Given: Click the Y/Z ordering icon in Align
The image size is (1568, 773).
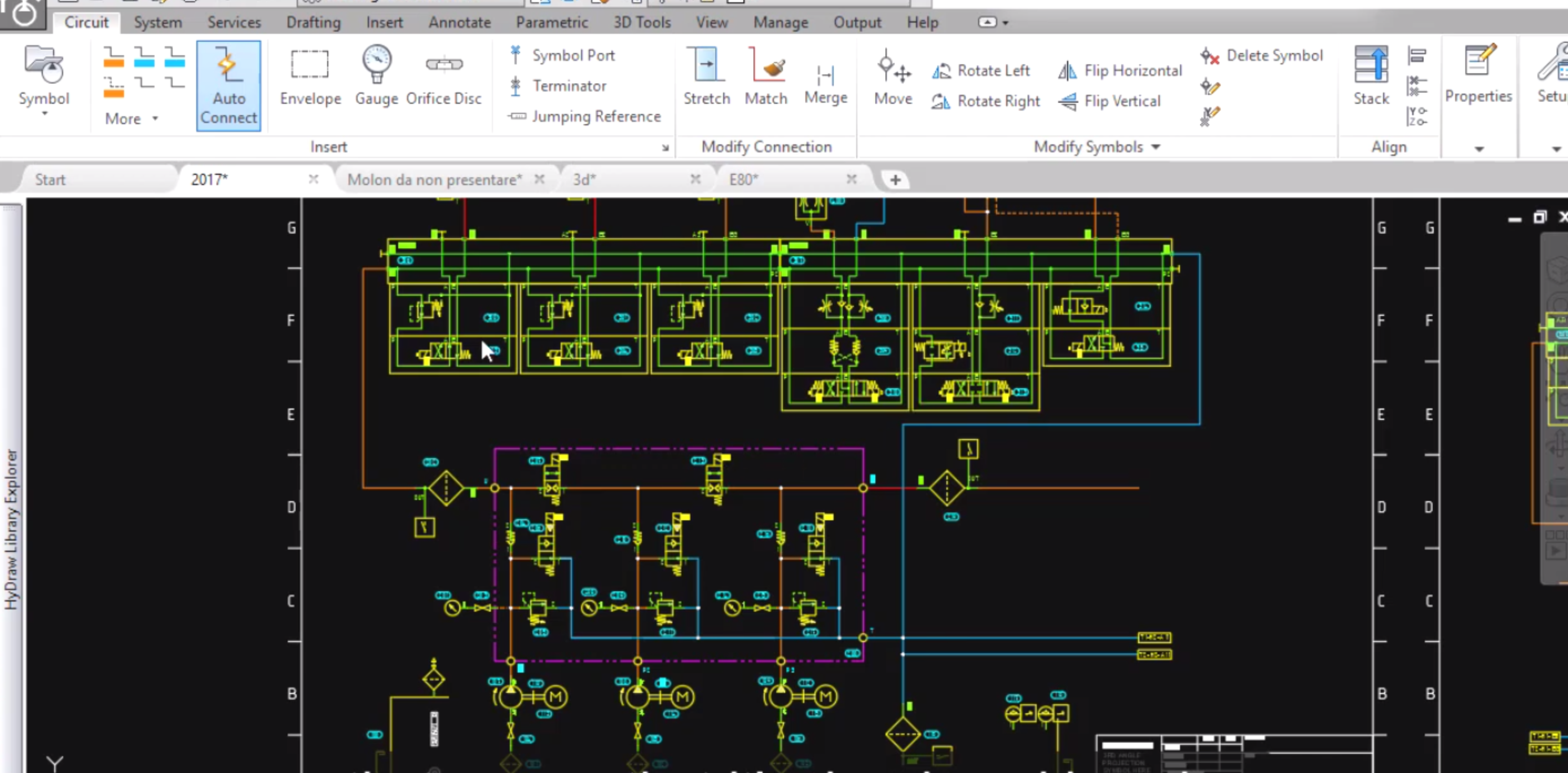Looking at the screenshot, I should point(1417,115).
